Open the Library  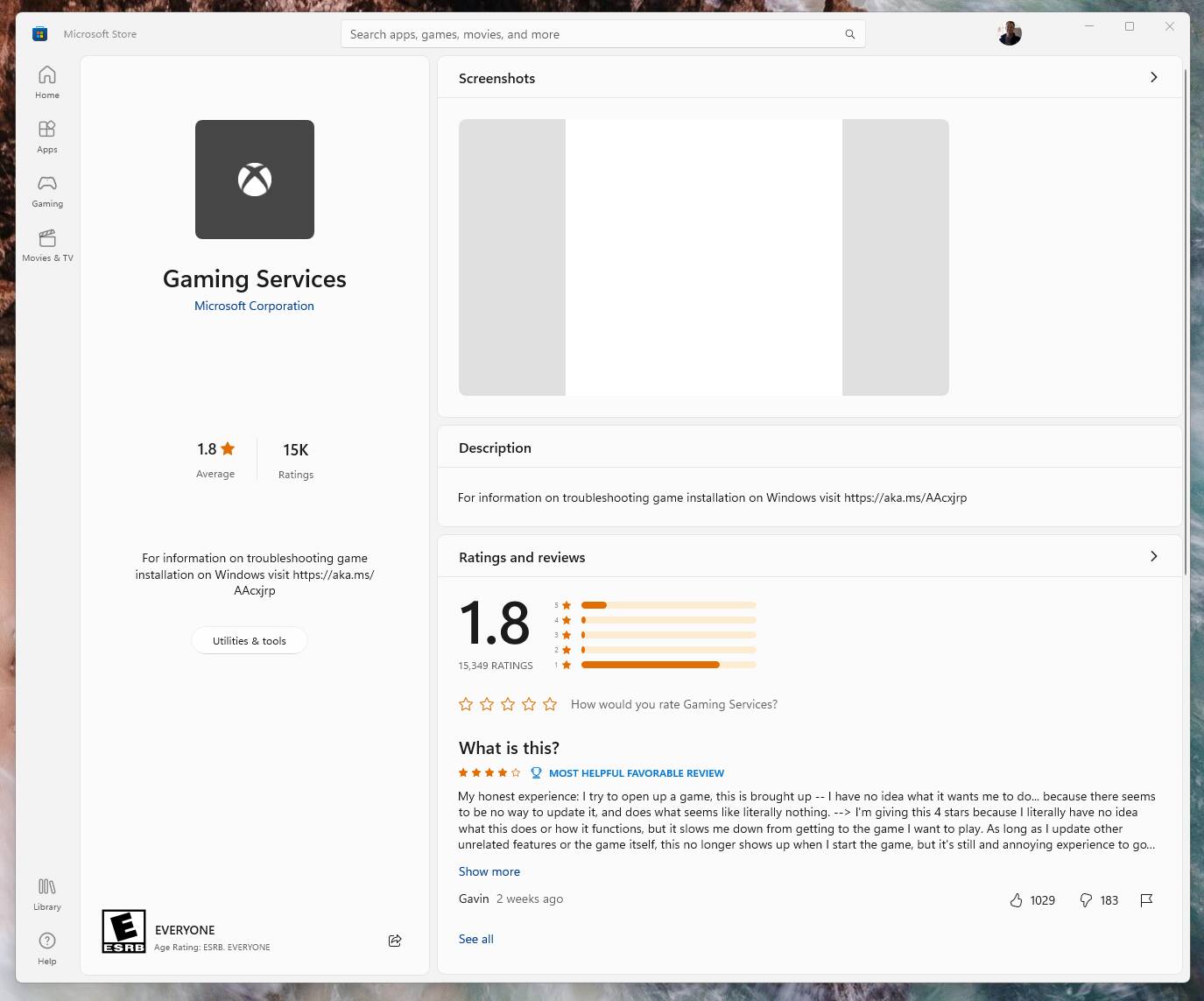[47, 894]
